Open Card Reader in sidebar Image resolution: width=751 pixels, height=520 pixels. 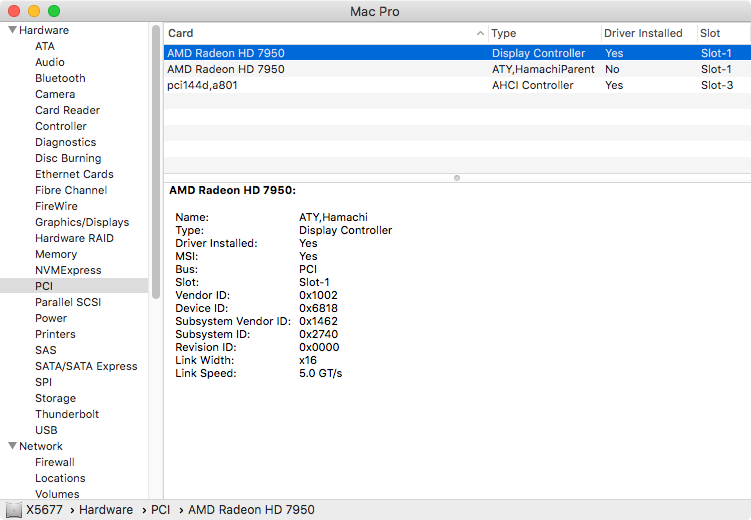pos(68,110)
